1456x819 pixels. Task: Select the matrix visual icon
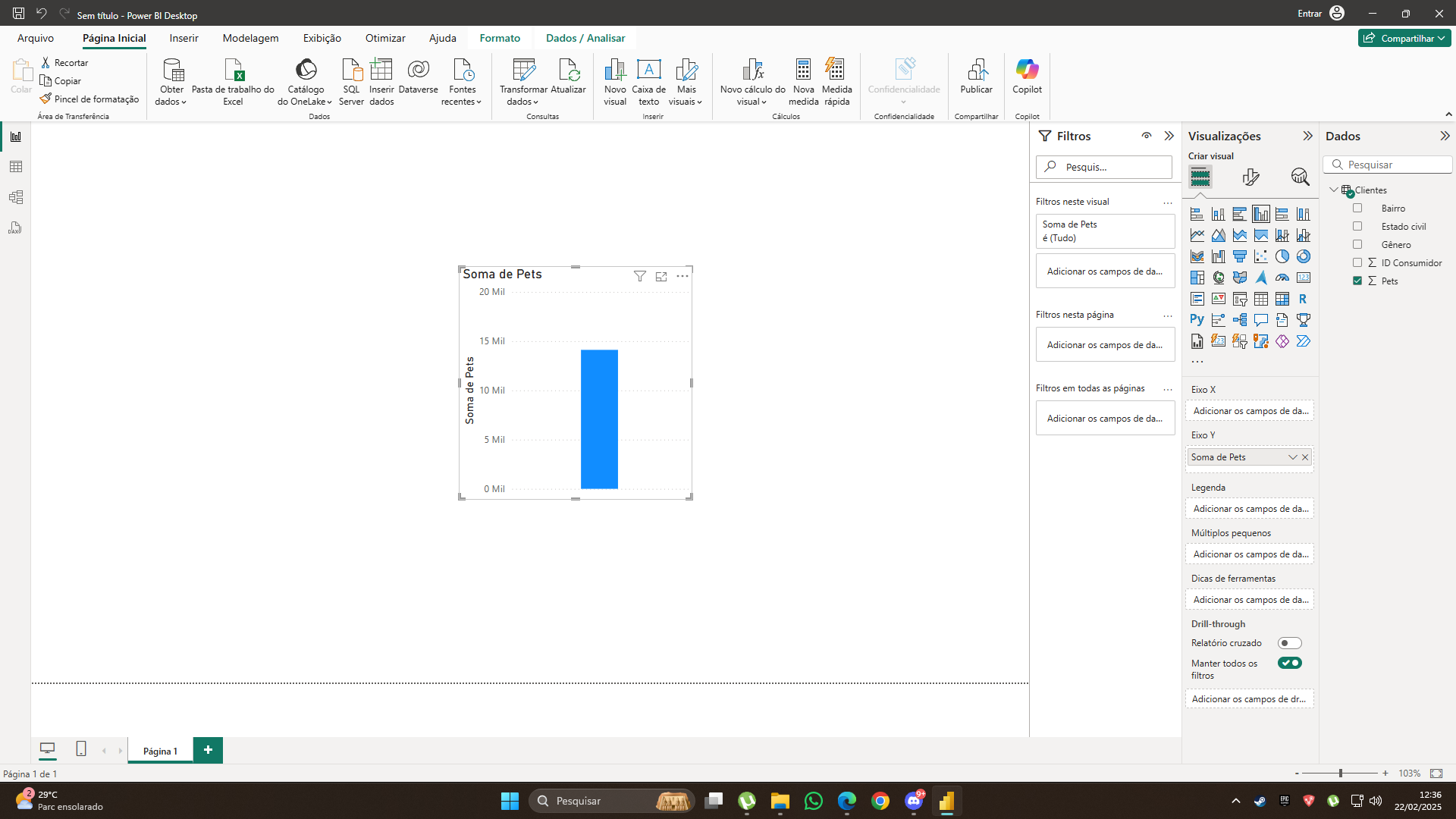[x=1282, y=299]
